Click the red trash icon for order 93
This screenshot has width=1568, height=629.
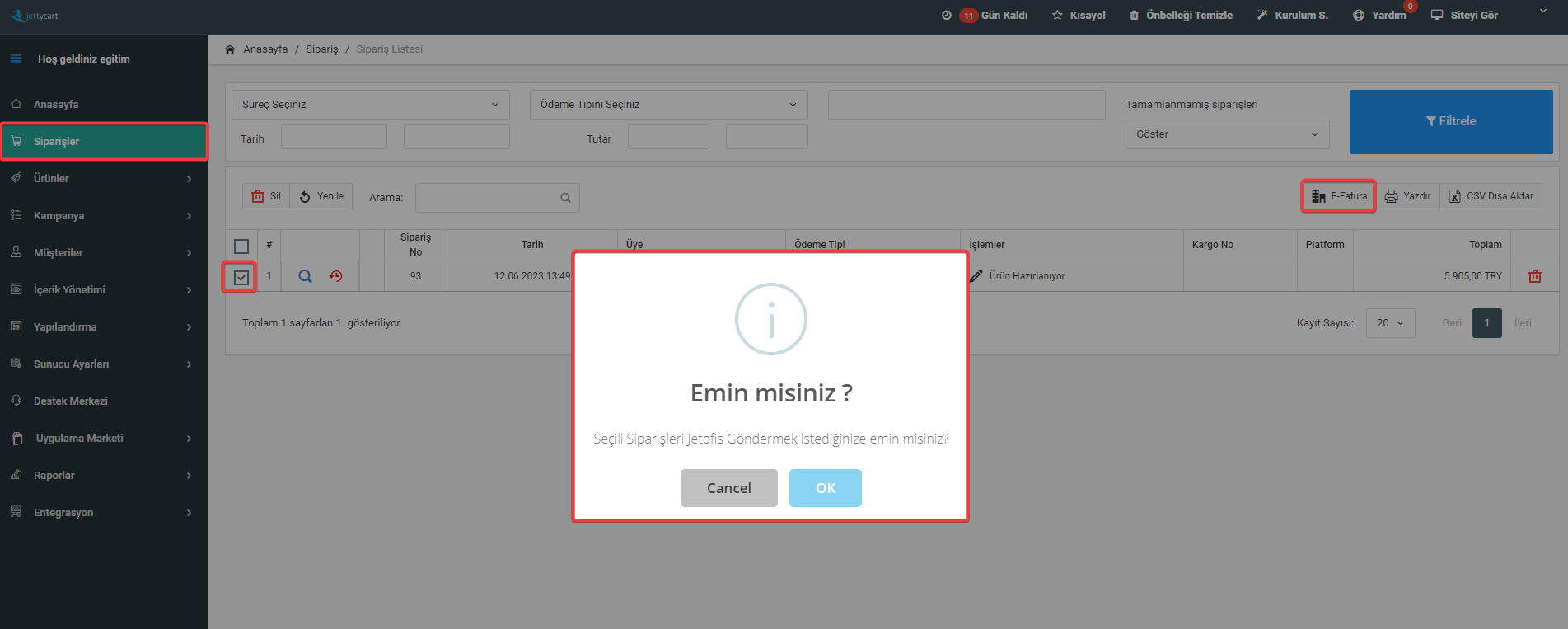point(1535,276)
